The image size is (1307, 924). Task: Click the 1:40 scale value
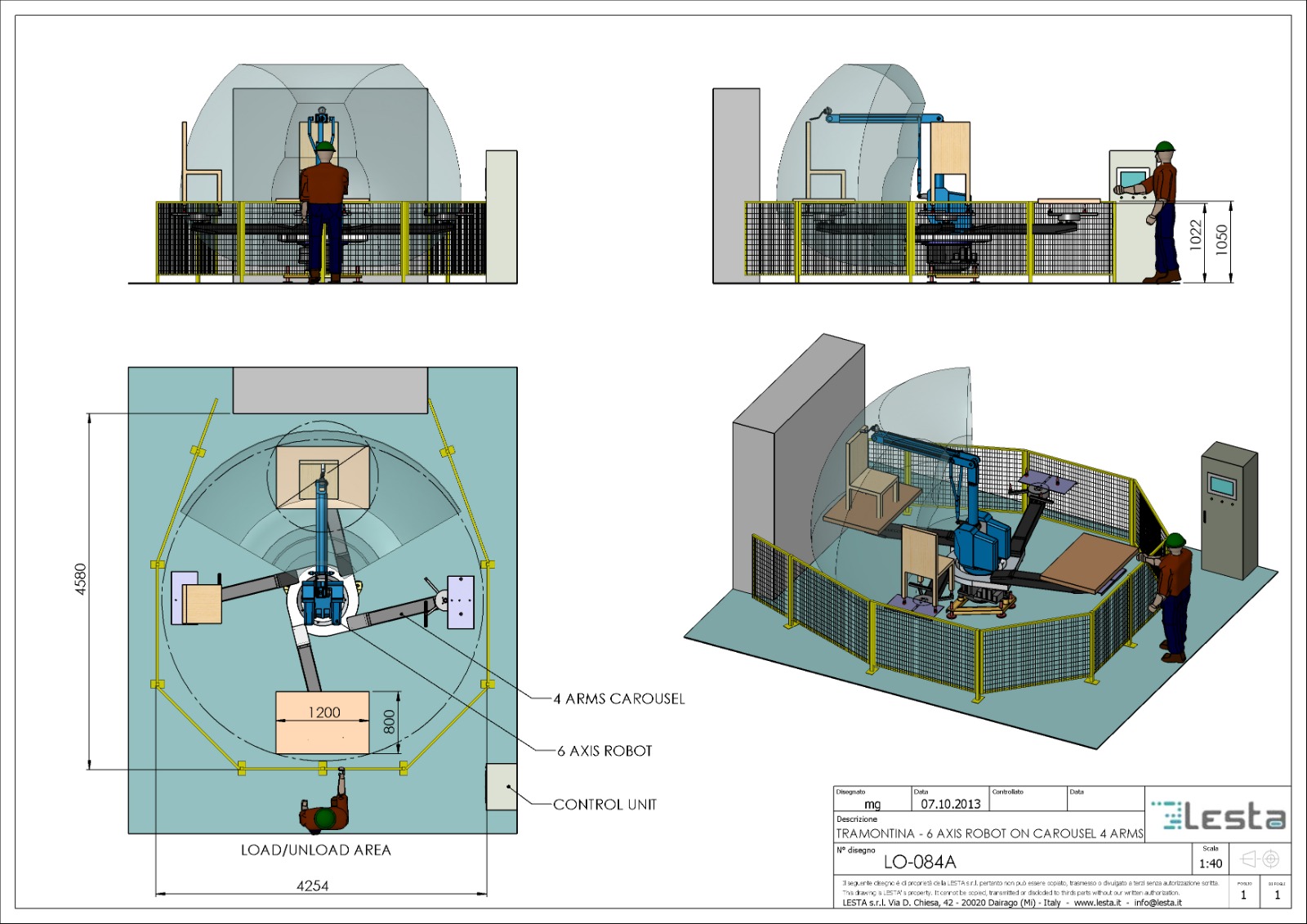point(1211,864)
